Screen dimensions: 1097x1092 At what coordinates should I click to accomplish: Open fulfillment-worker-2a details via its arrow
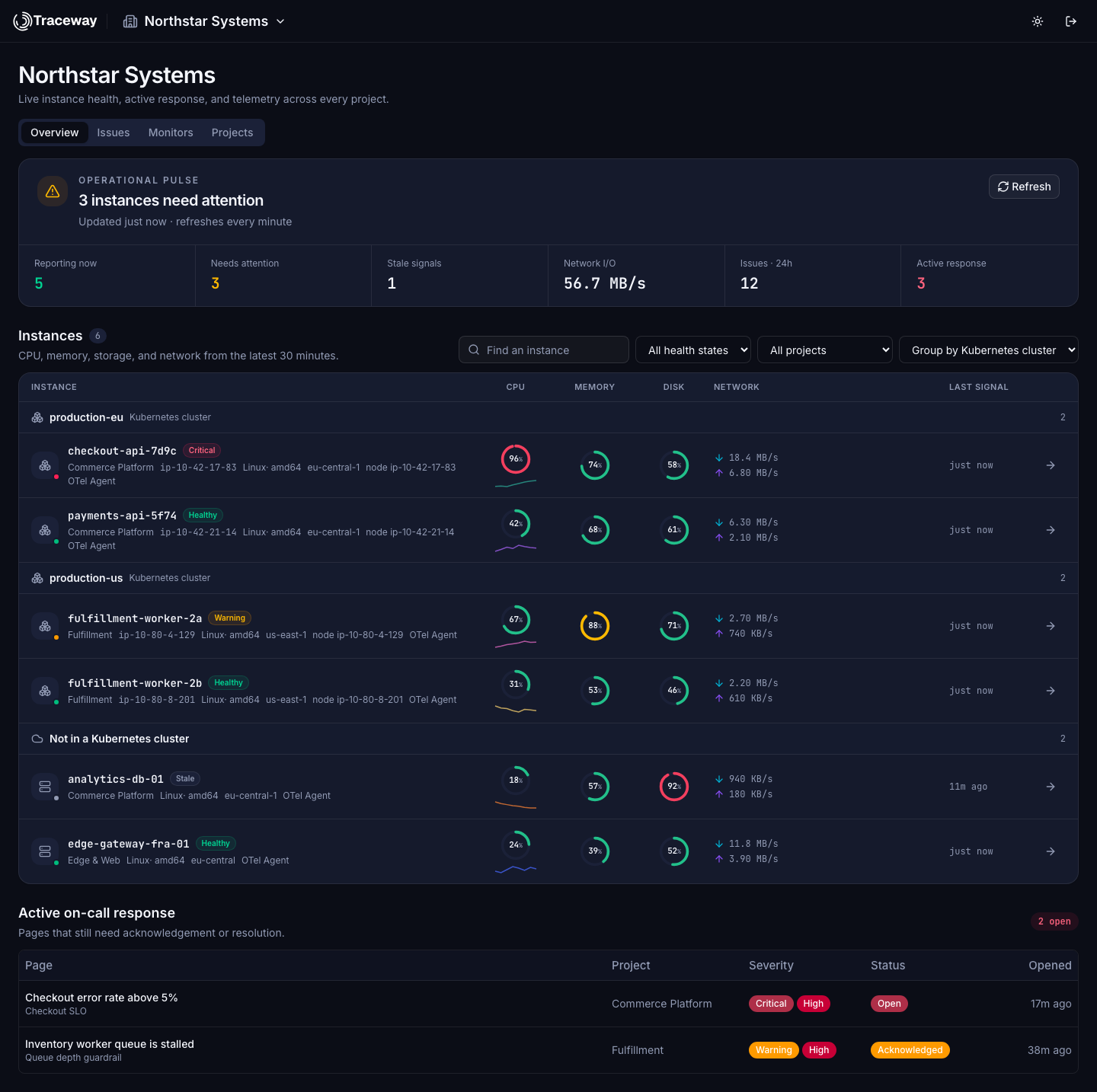tap(1051, 626)
